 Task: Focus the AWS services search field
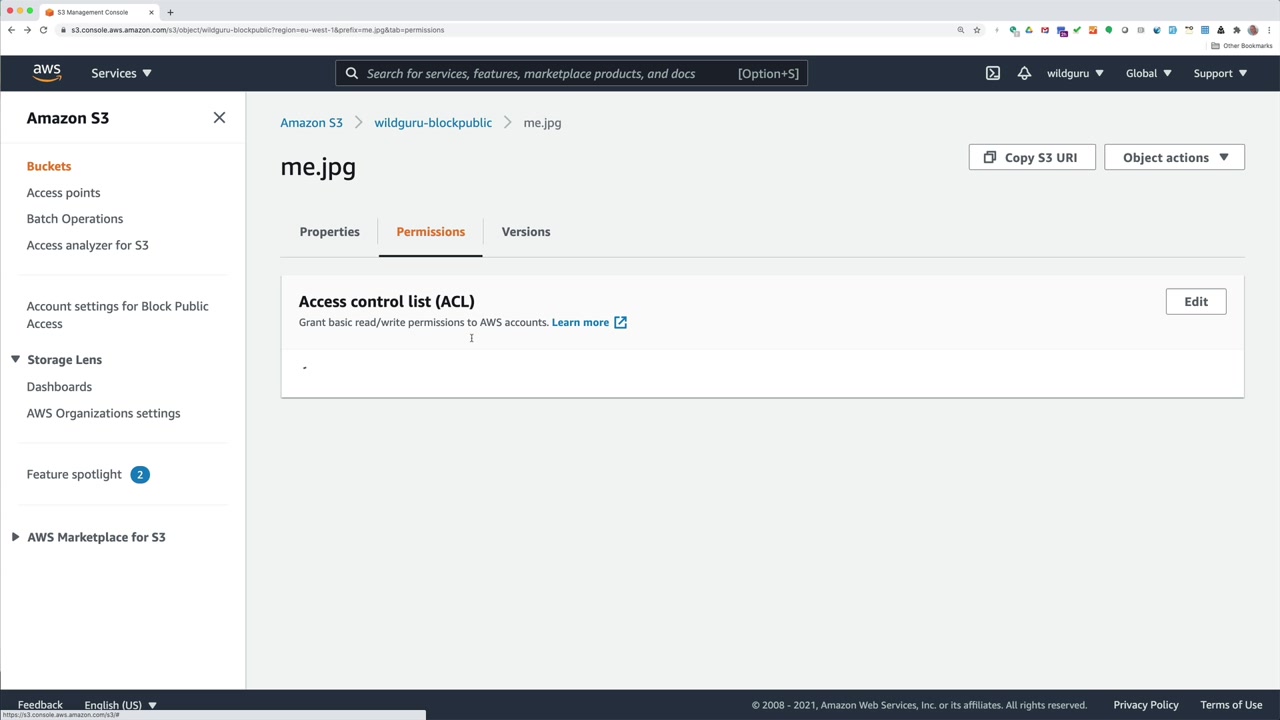(571, 73)
